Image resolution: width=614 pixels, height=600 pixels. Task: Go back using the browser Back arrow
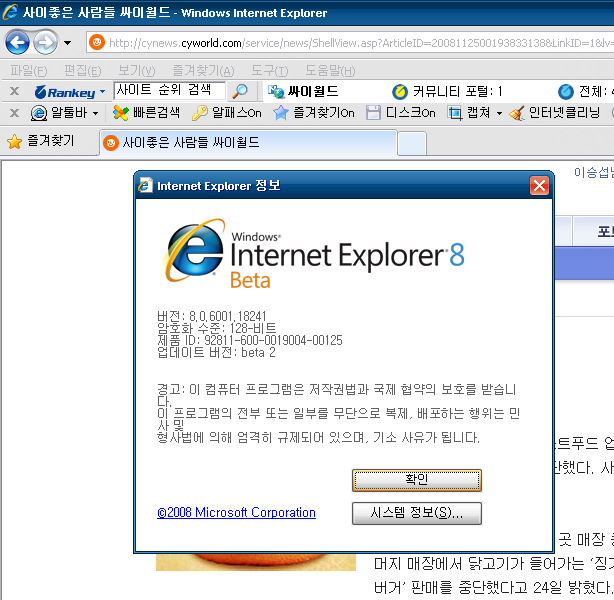(17, 42)
